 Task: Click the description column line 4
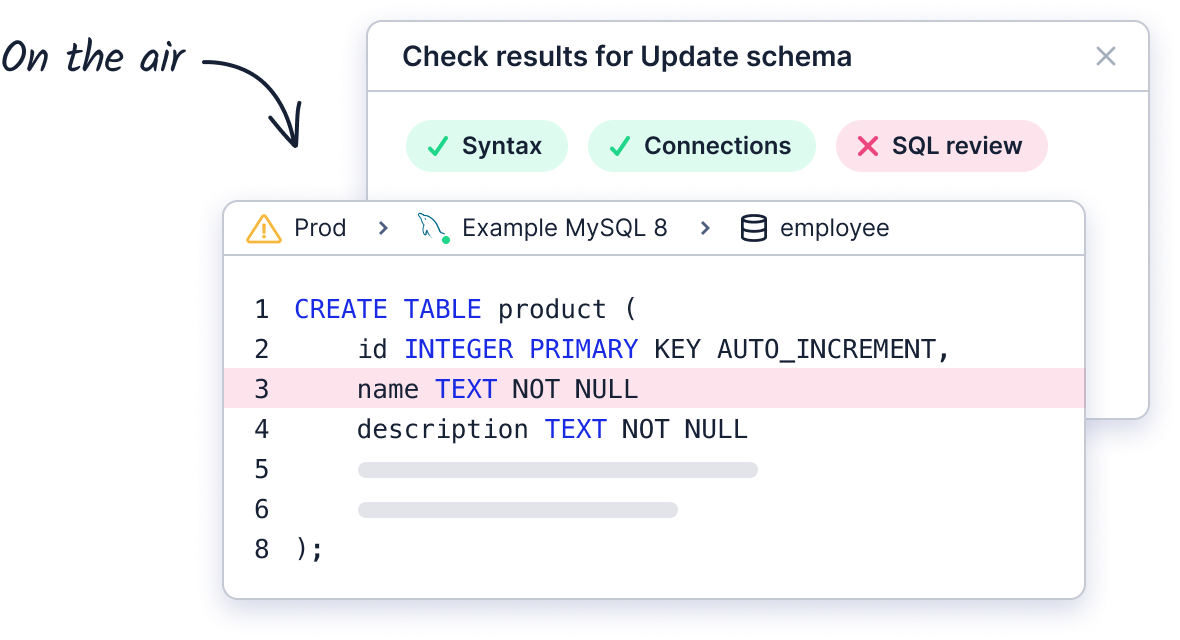tap(552, 429)
